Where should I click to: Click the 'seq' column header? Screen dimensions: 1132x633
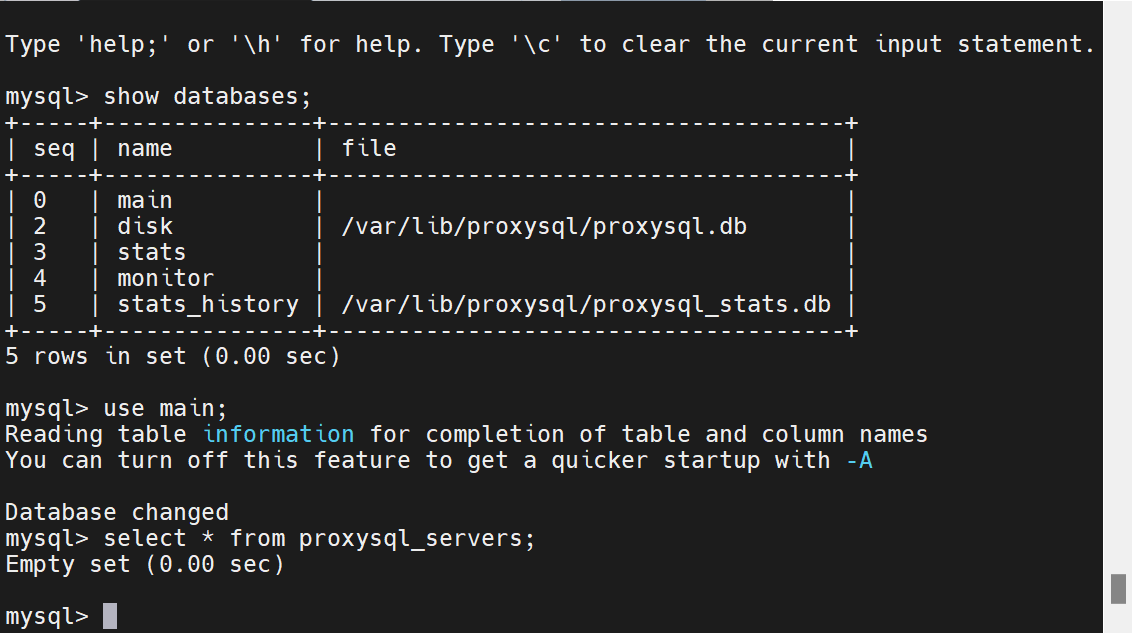54,149
